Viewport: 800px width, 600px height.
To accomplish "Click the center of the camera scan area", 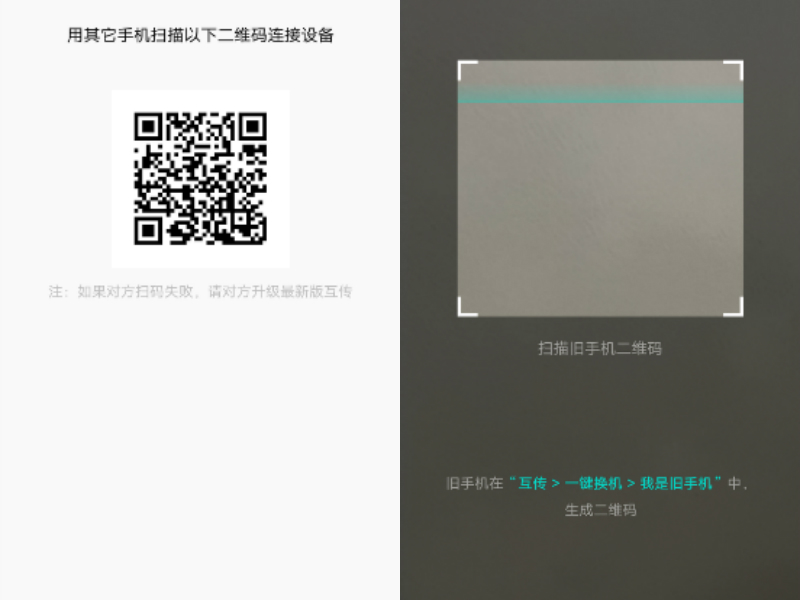I will click(600, 188).
